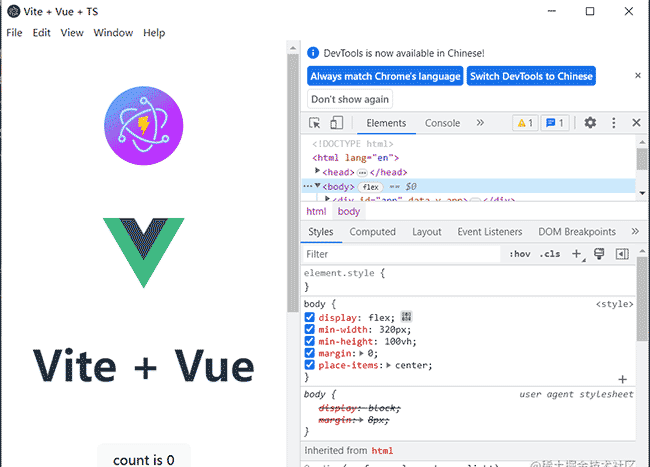Select the Styles tab

tap(320, 232)
